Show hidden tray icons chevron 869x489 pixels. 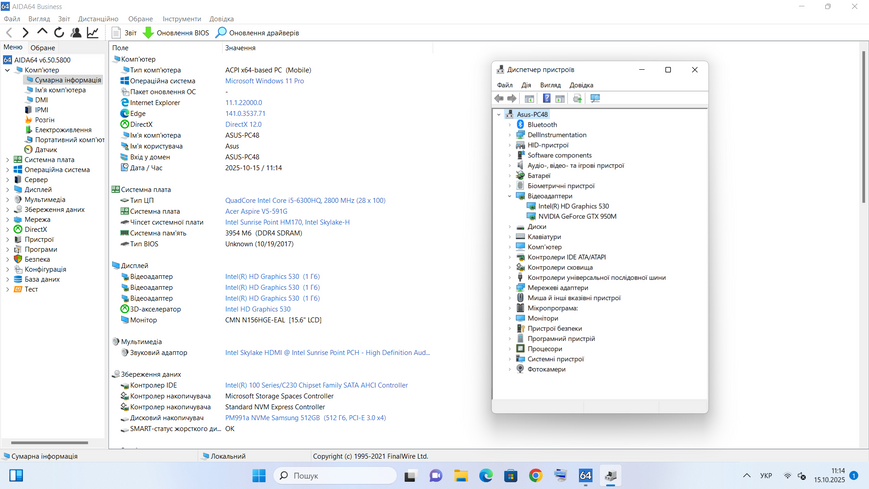coord(747,476)
